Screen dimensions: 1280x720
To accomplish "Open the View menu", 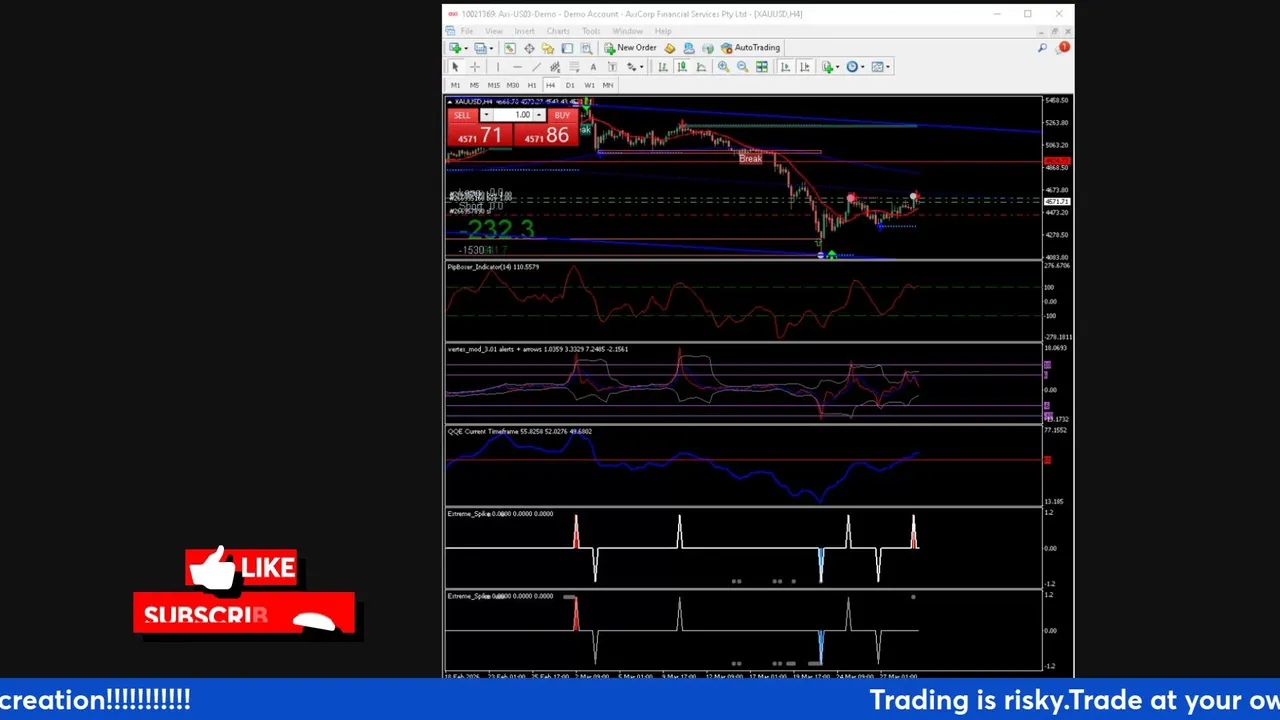I will [494, 31].
